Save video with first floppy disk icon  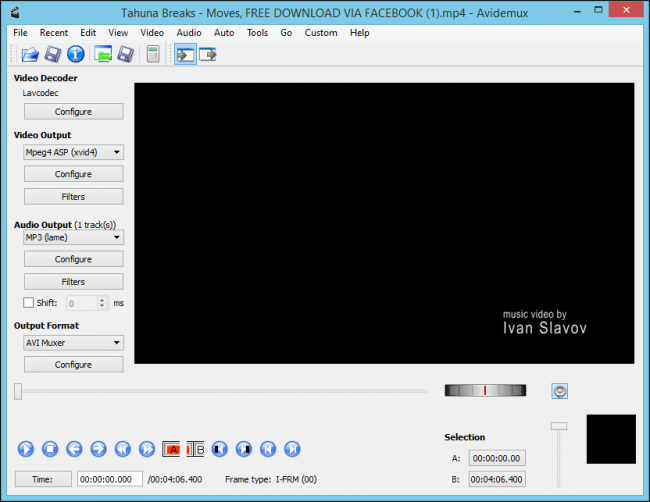53,54
